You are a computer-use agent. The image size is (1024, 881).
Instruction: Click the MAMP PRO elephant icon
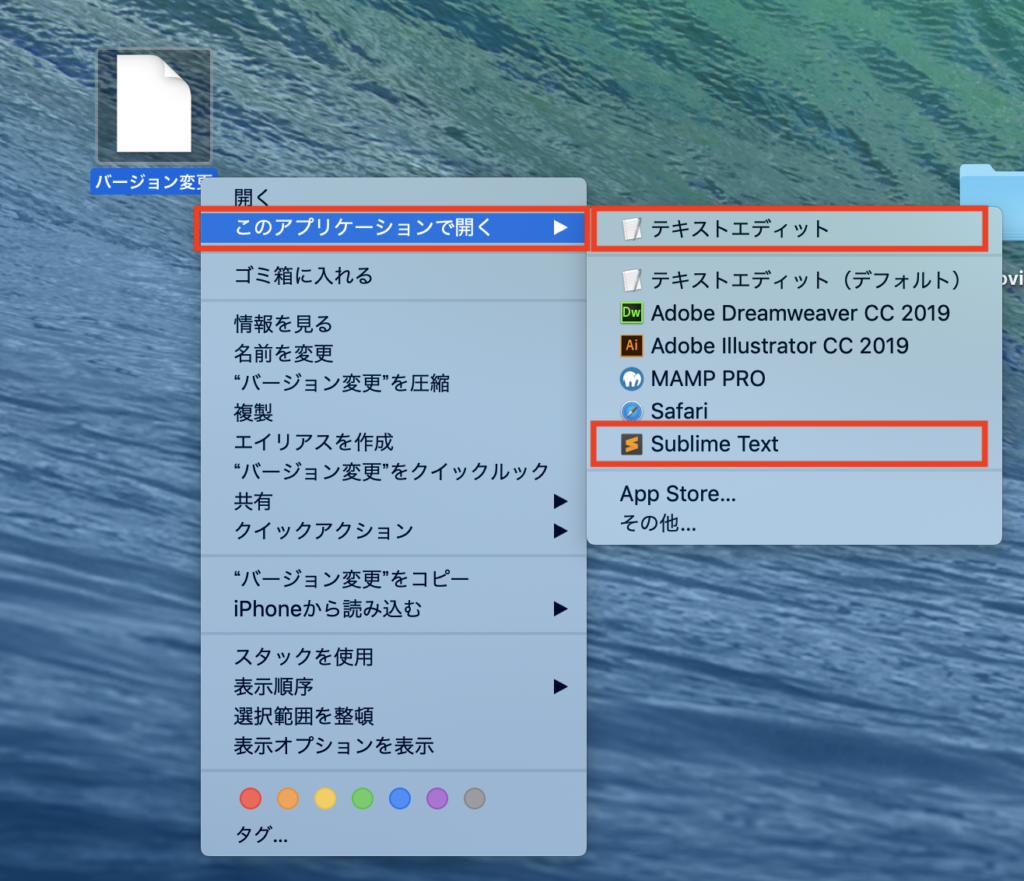(632, 378)
